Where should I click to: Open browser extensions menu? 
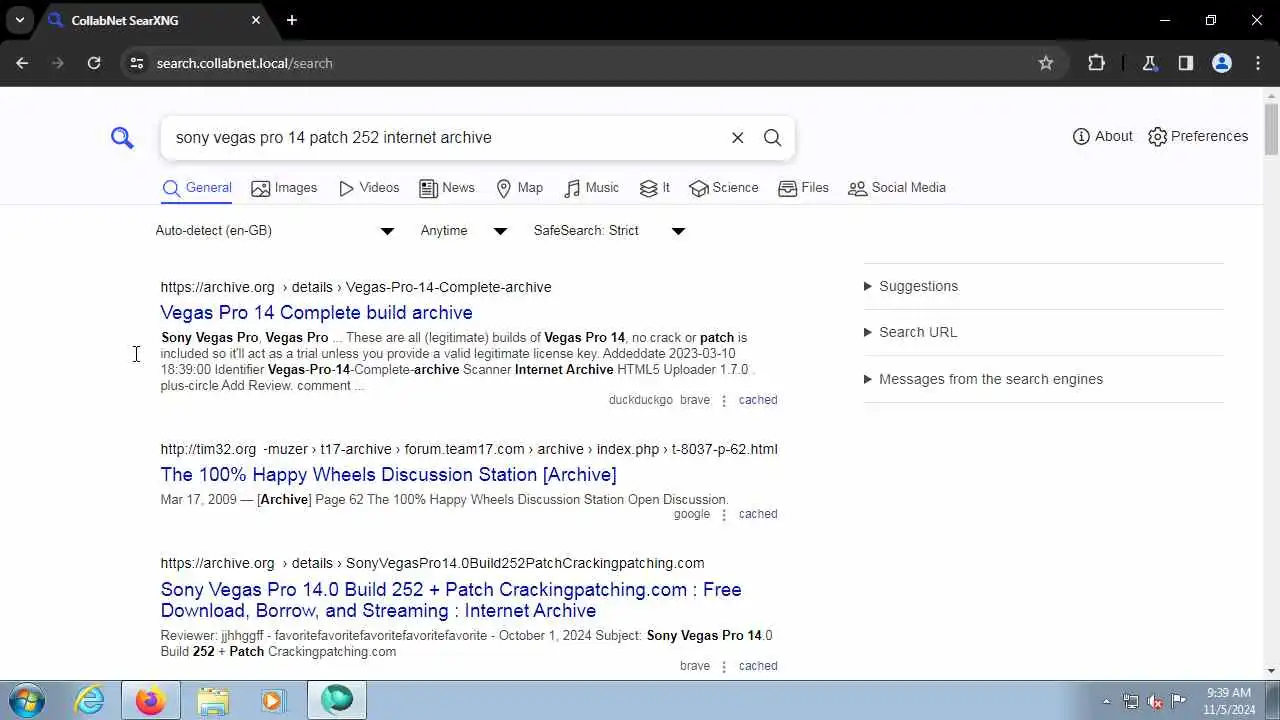[x=1097, y=63]
